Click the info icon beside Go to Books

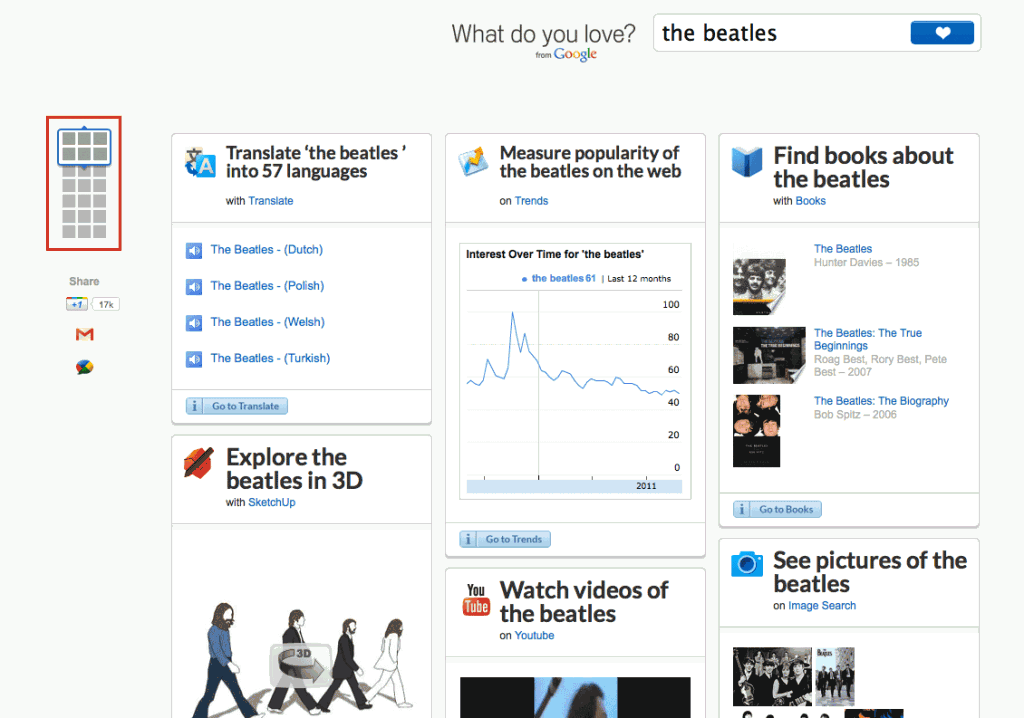tap(741, 509)
